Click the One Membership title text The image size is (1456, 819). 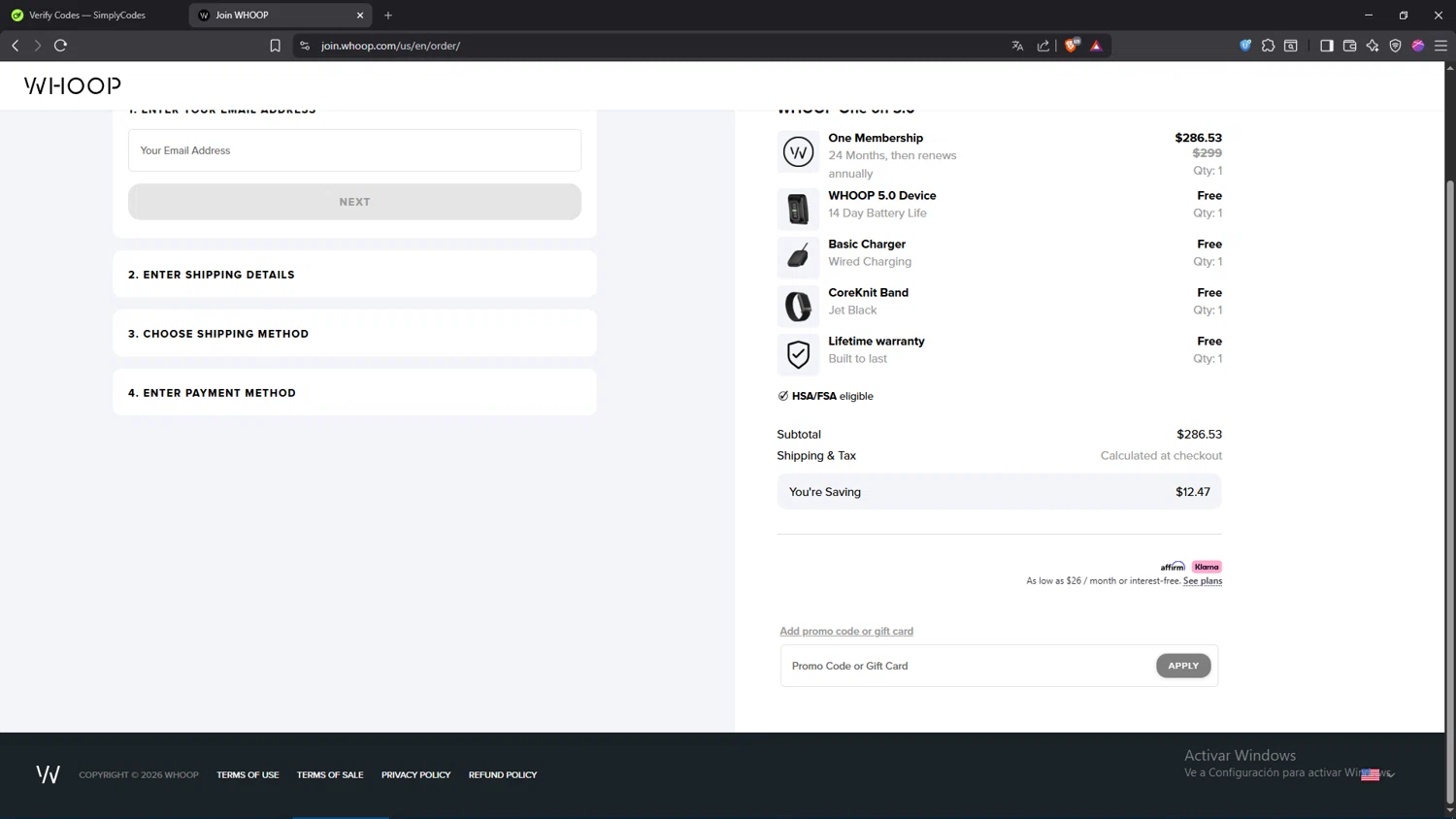[876, 138]
